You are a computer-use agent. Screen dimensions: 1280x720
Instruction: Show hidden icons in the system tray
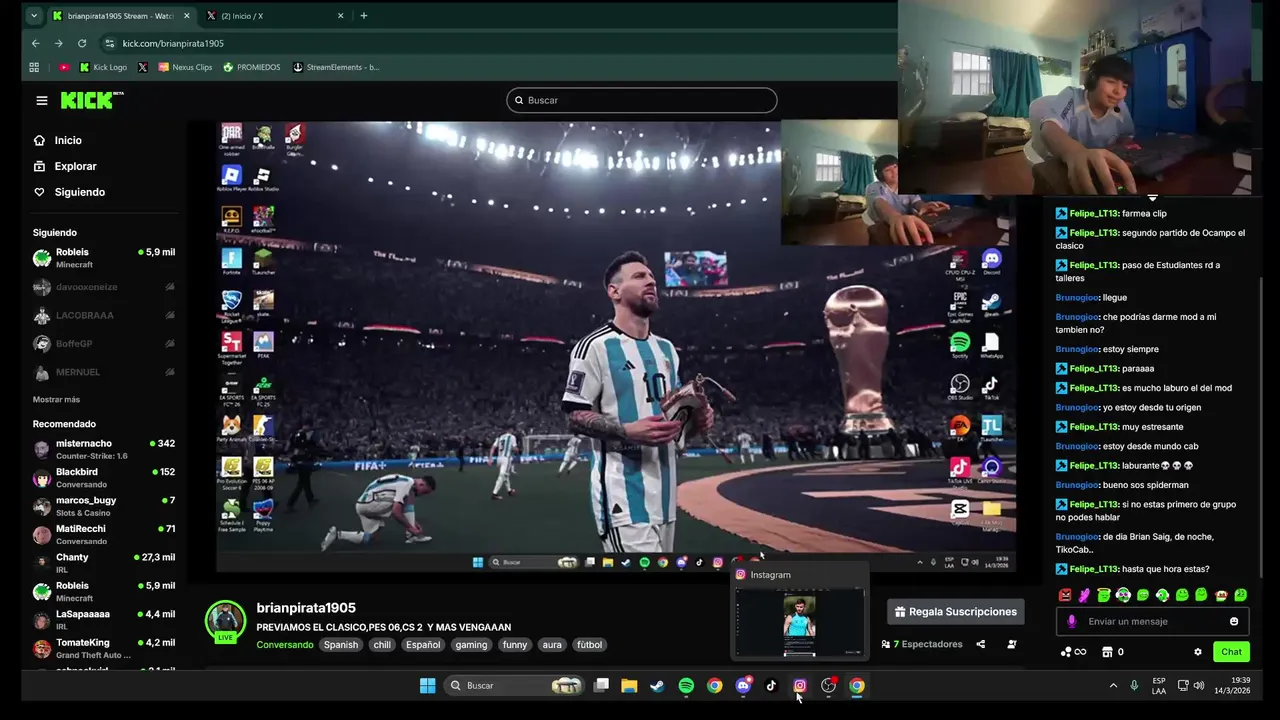[1113, 685]
